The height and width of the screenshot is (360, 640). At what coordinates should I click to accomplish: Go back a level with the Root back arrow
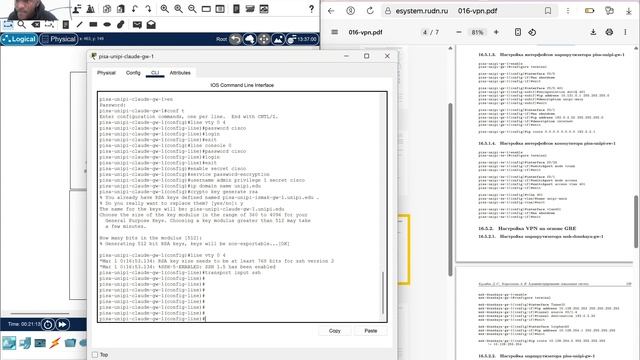tap(236, 39)
